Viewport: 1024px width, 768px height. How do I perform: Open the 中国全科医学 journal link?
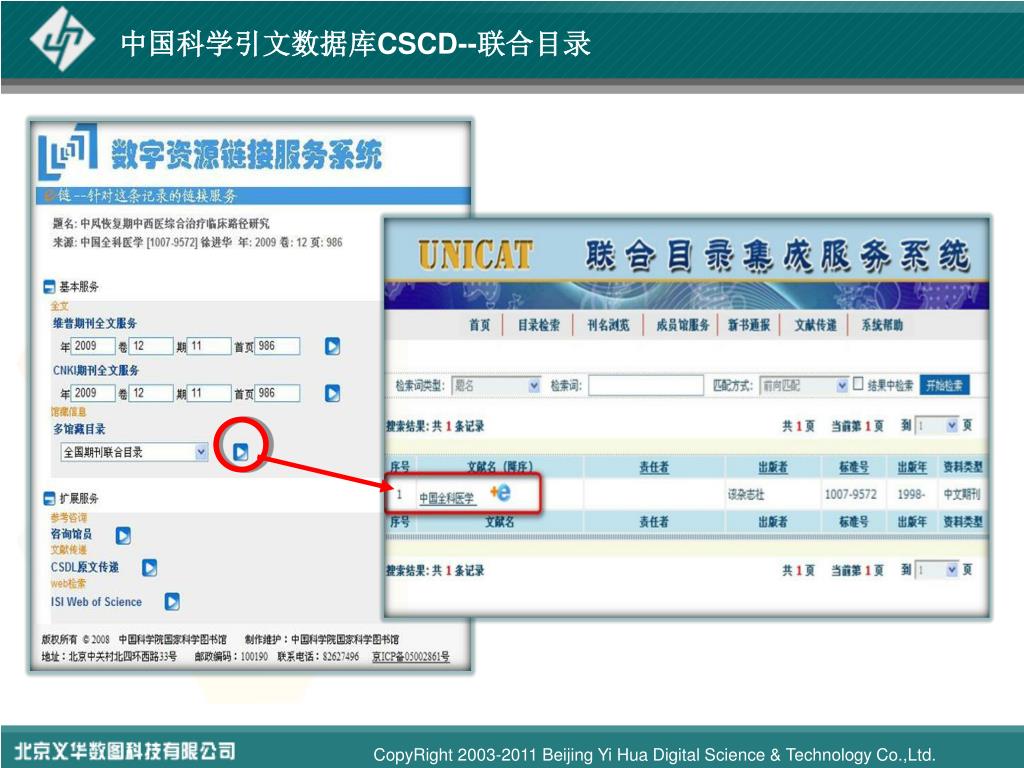pyautogui.click(x=447, y=498)
